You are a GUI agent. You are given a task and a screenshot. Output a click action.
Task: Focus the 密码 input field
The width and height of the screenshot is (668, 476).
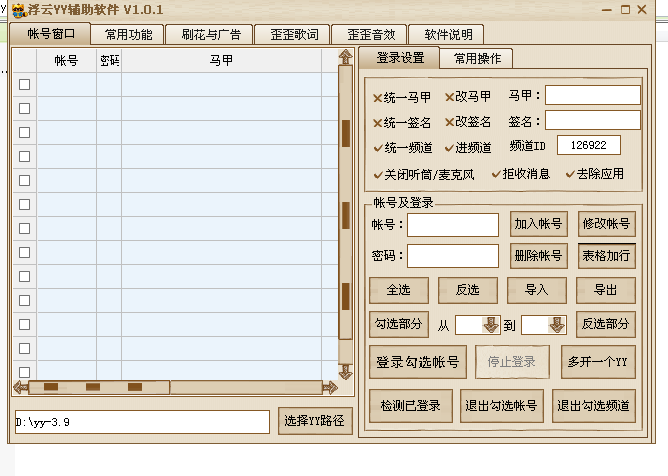[x=453, y=256]
